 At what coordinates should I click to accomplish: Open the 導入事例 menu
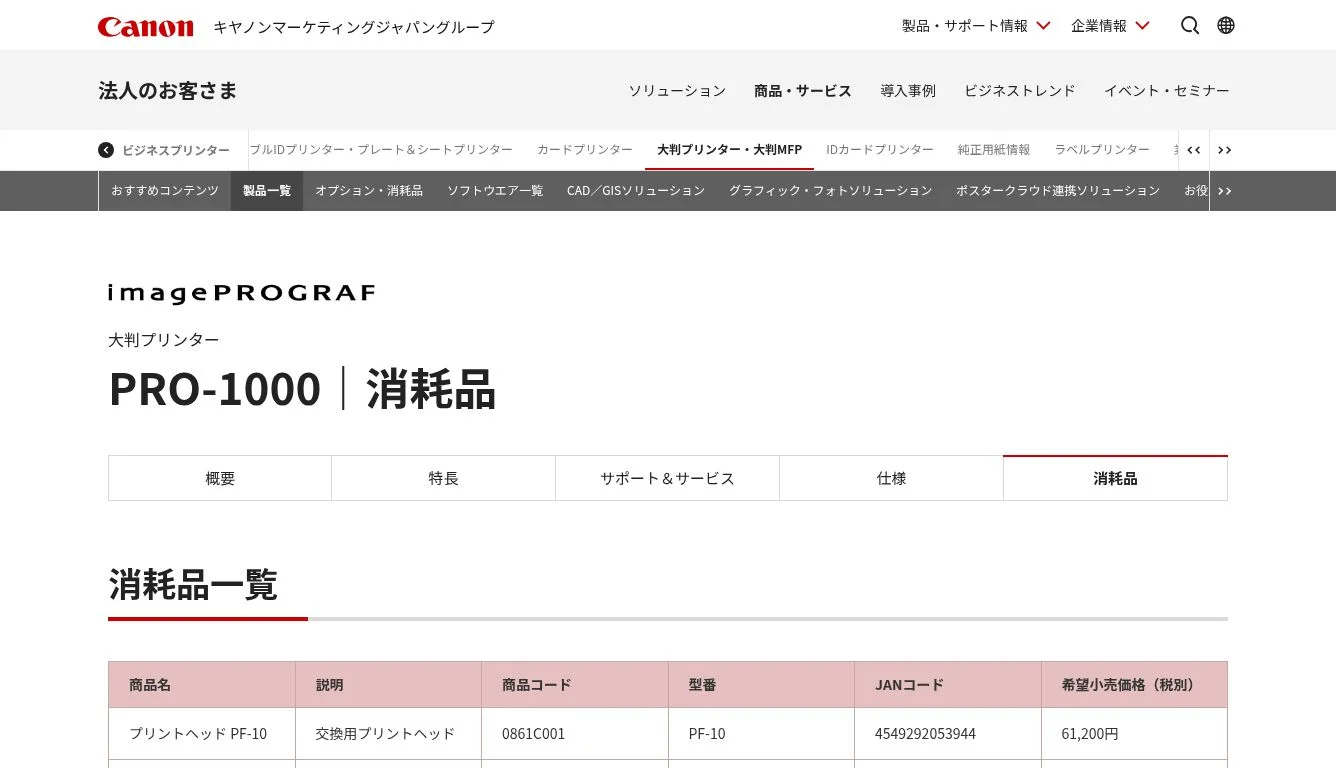908,91
